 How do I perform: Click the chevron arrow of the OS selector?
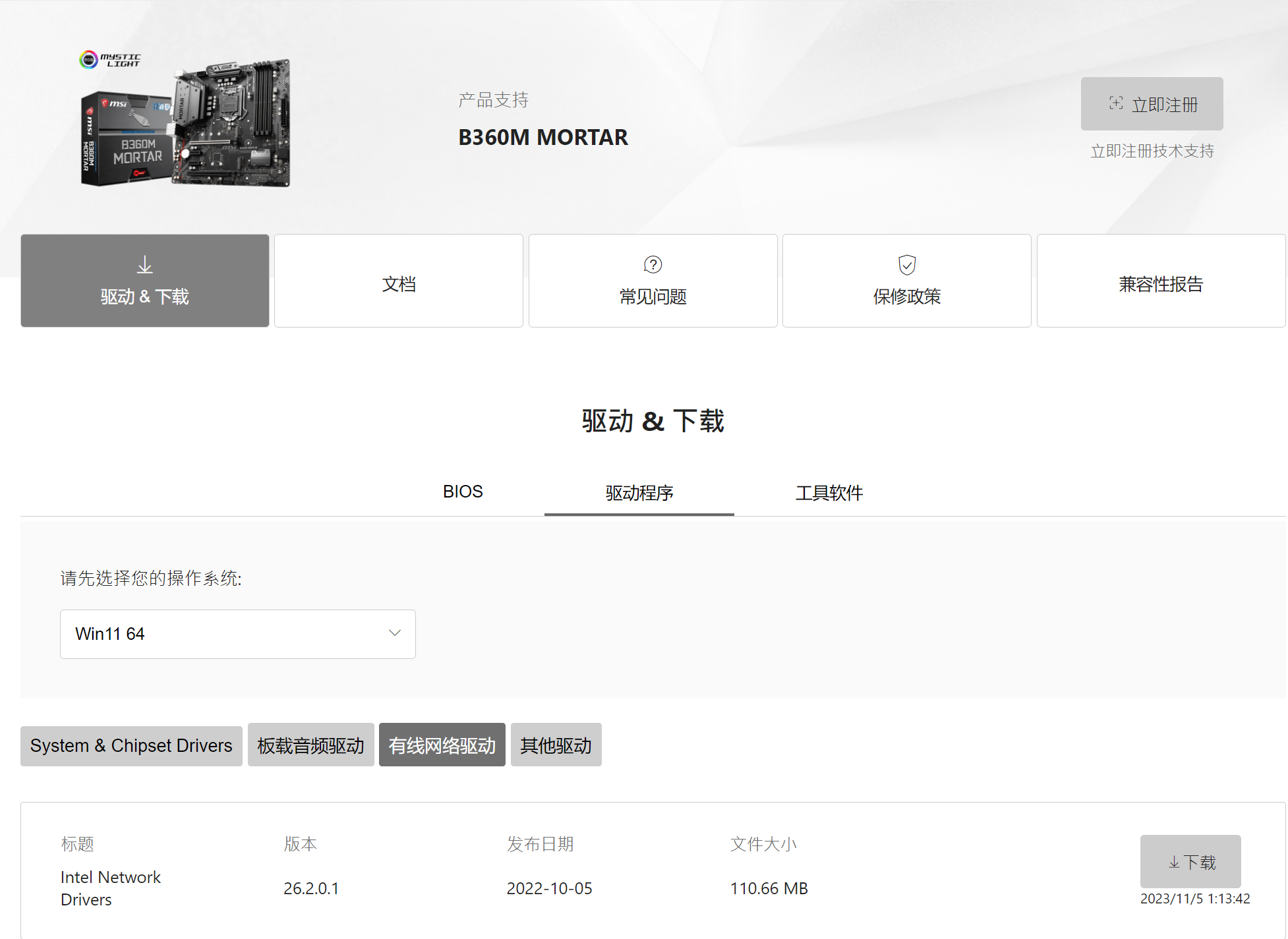click(395, 633)
